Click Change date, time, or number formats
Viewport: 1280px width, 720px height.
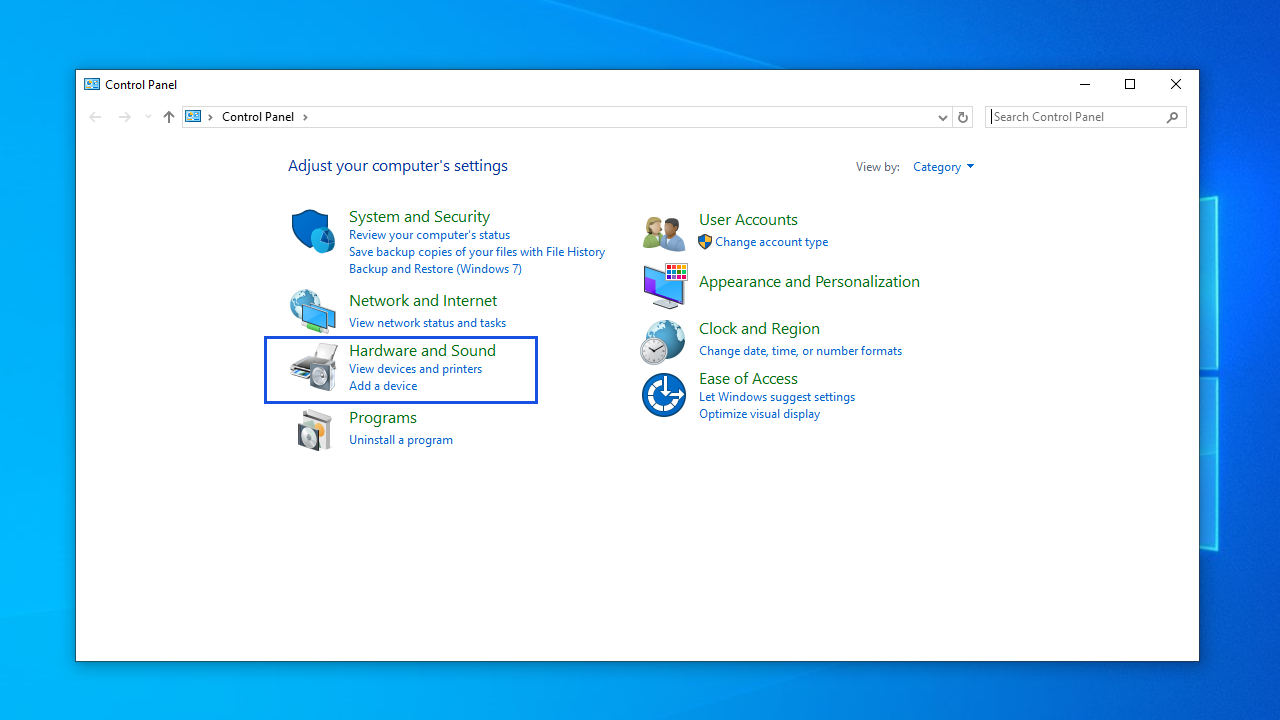pyautogui.click(x=800, y=351)
